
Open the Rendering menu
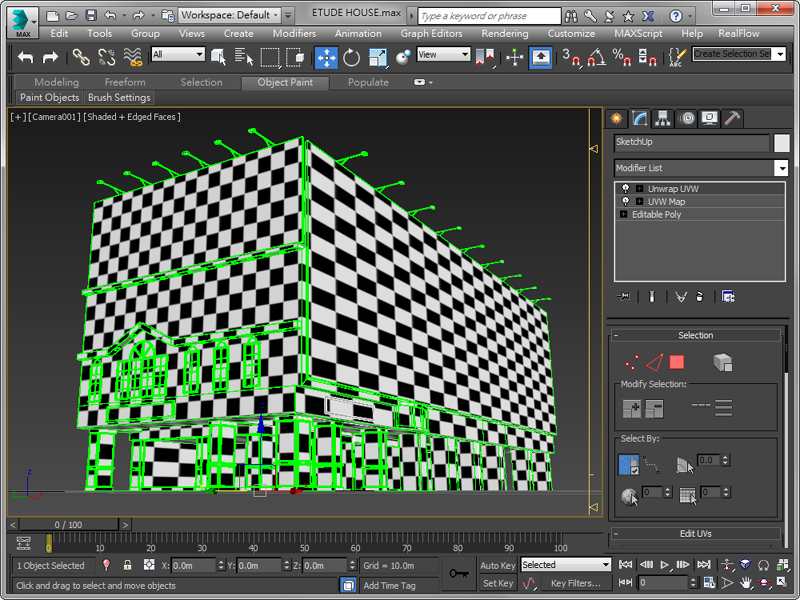click(504, 33)
